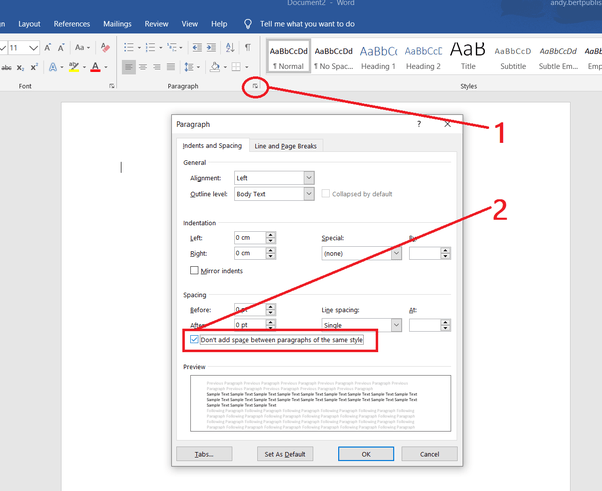Image resolution: width=602 pixels, height=491 pixels.
Task: Align text right
Action: pyautogui.click(x=157, y=67)
